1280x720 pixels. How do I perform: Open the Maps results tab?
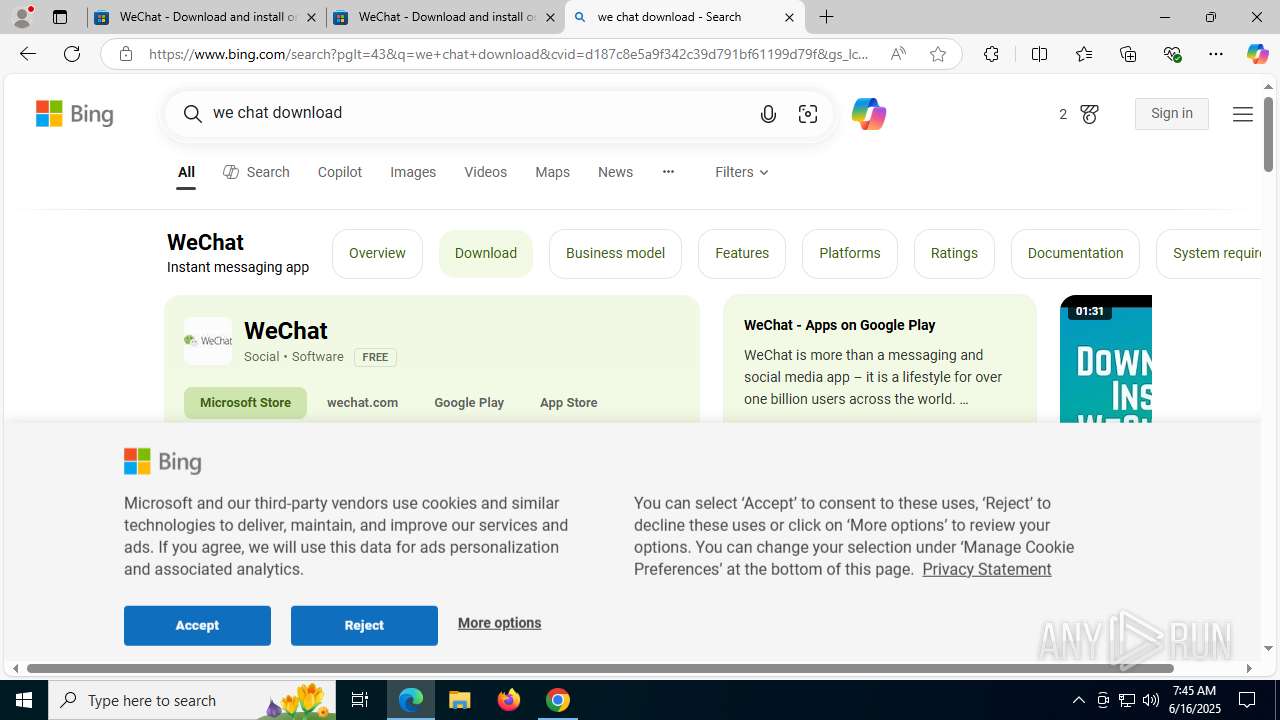pos(552,172)
